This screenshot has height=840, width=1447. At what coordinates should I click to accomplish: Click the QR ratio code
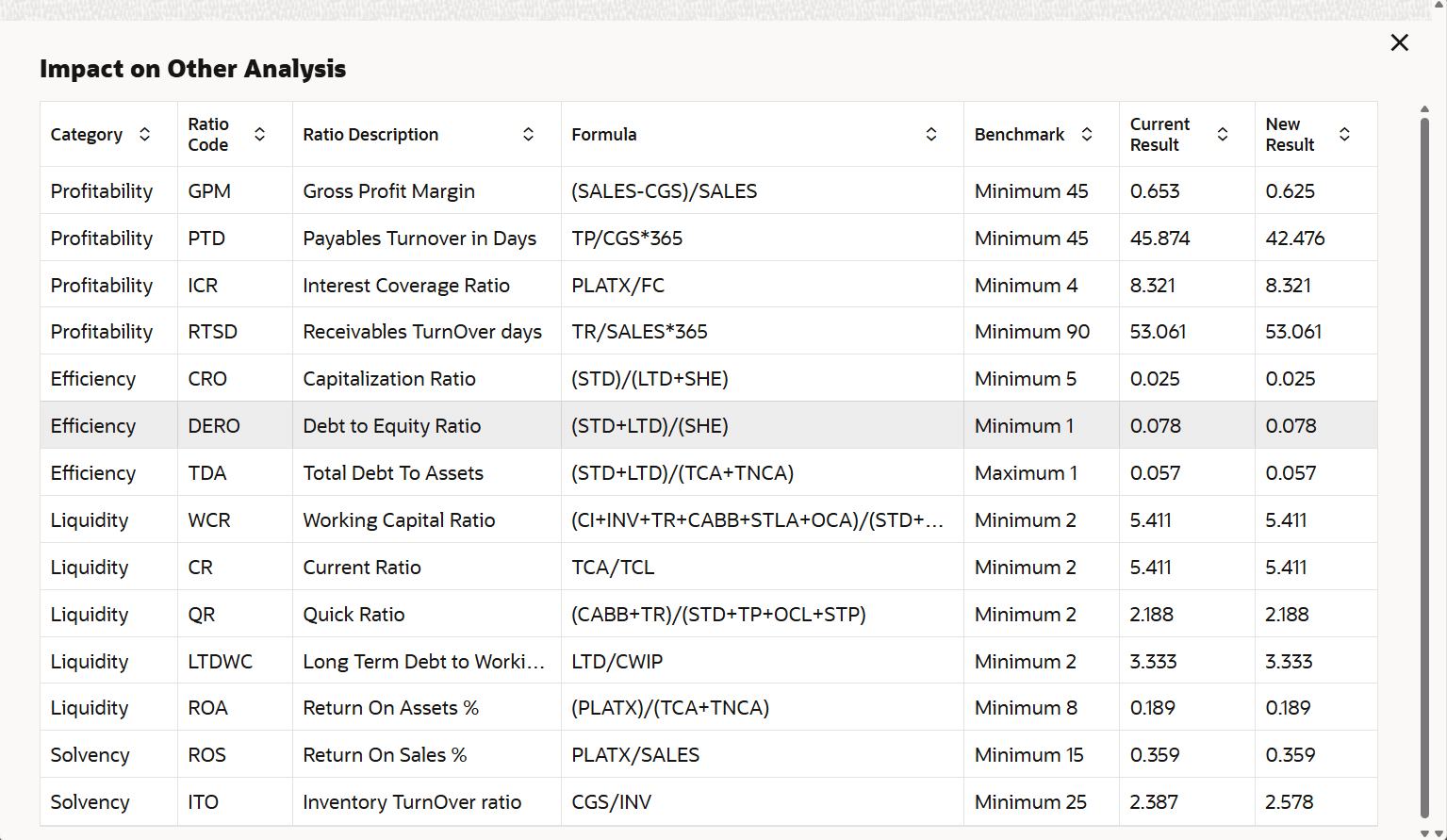pyautogui.click(x=202, y=615)
